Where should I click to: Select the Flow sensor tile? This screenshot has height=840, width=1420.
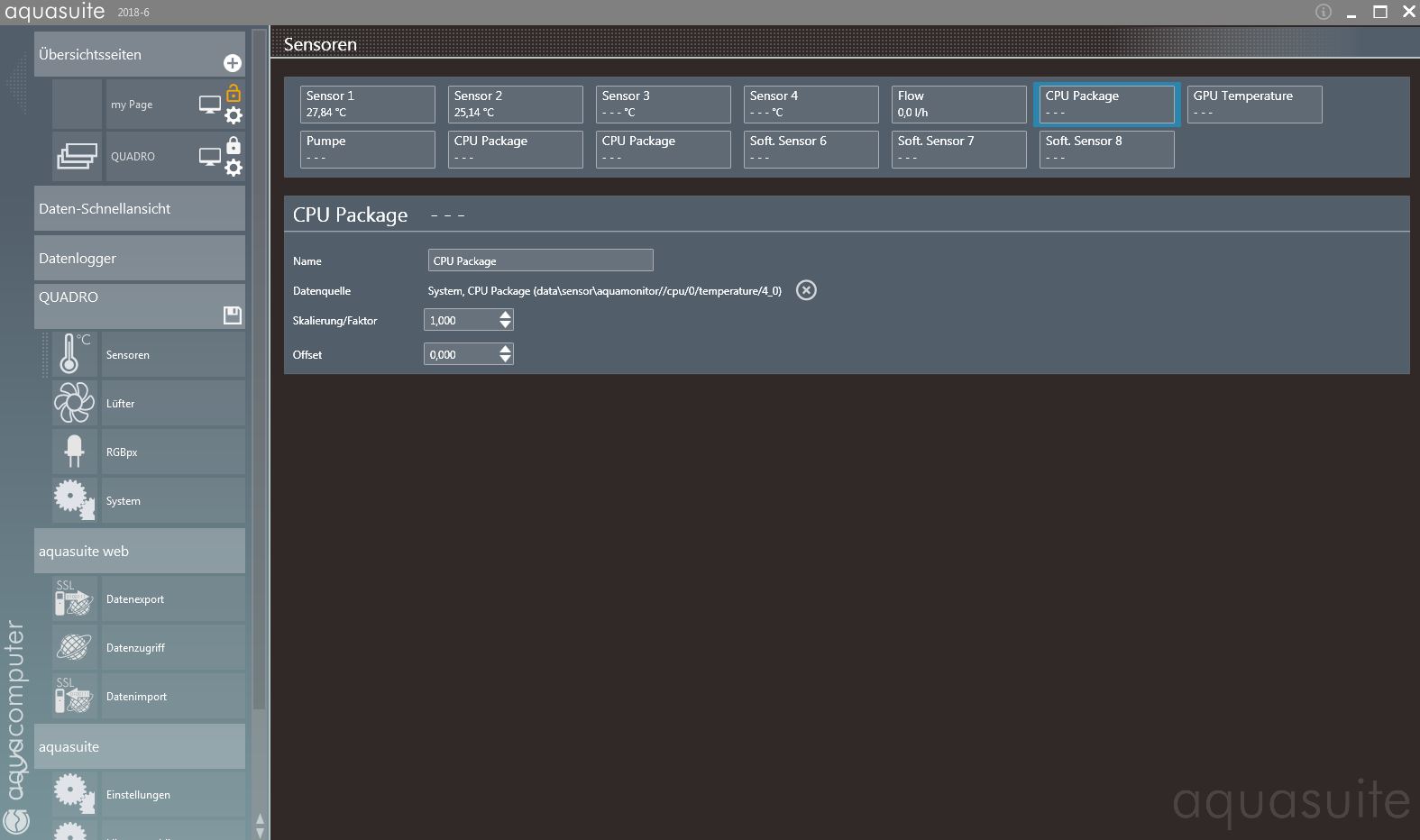coord(957,105)
